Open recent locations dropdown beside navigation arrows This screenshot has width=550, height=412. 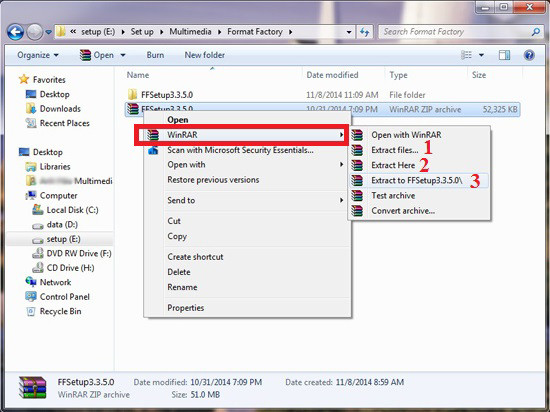click(x=48, y=32)
